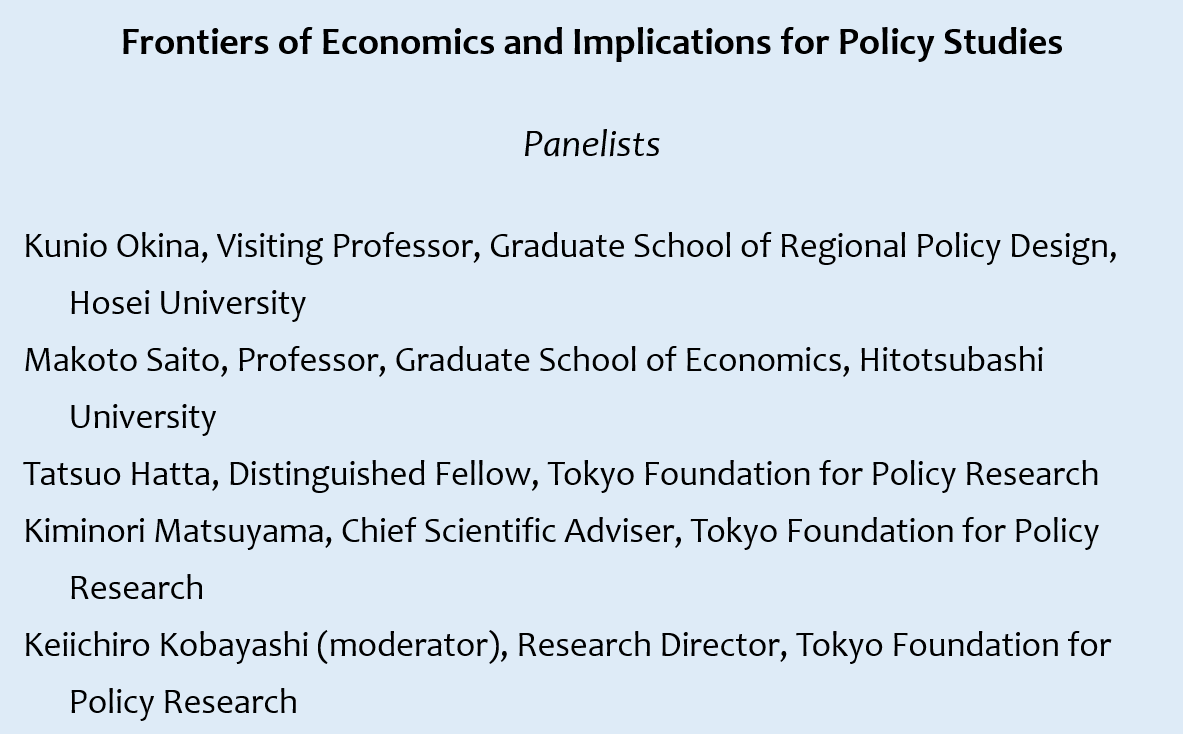1183x734 pixels.
Task: Click 'Policy Research' on the last line
Action: pos(183,702)
